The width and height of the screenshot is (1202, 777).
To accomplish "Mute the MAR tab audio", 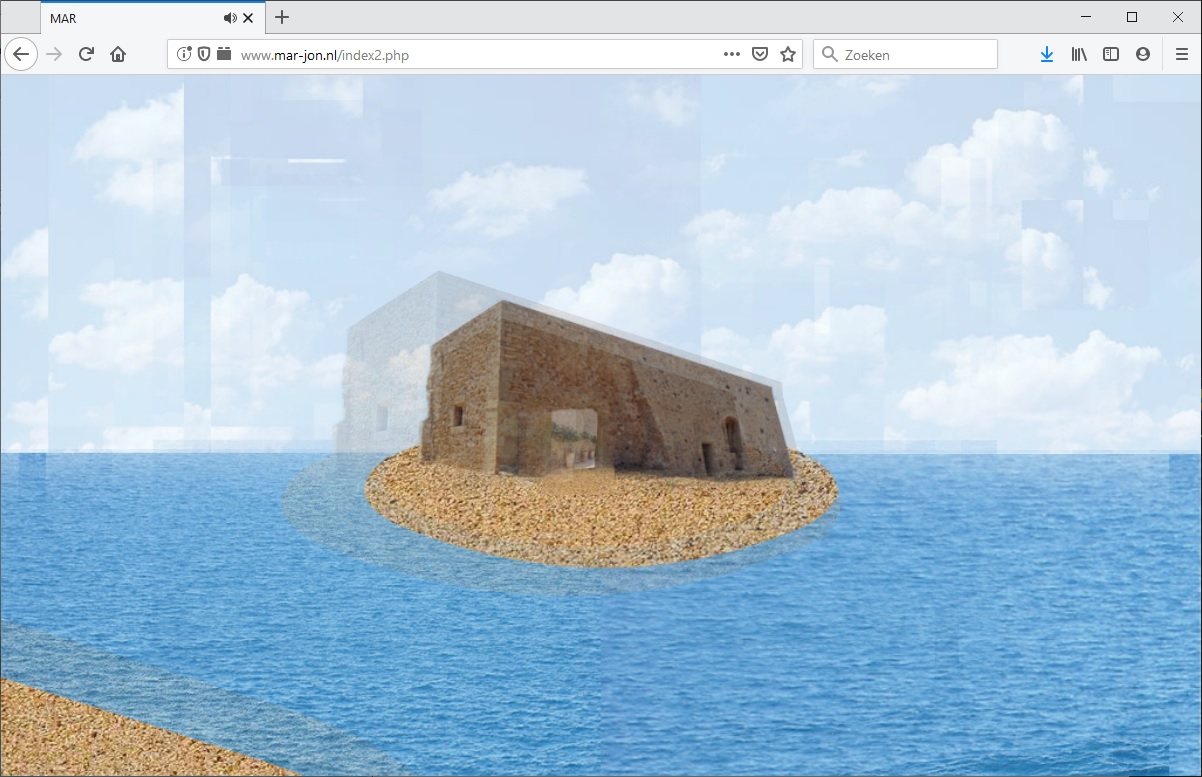I will [x=230, y=18].
